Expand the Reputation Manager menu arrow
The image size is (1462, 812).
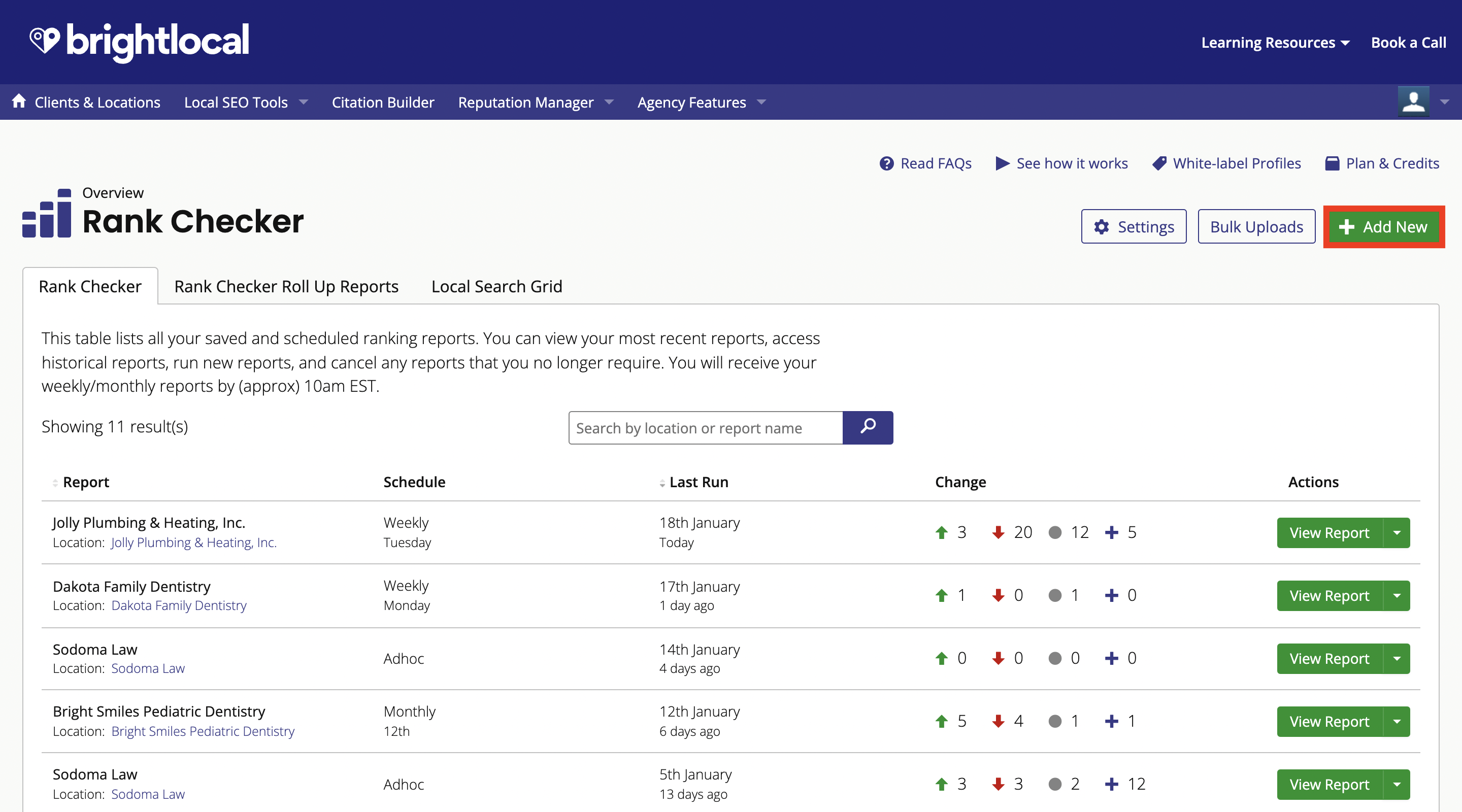[x=609, y=102]
